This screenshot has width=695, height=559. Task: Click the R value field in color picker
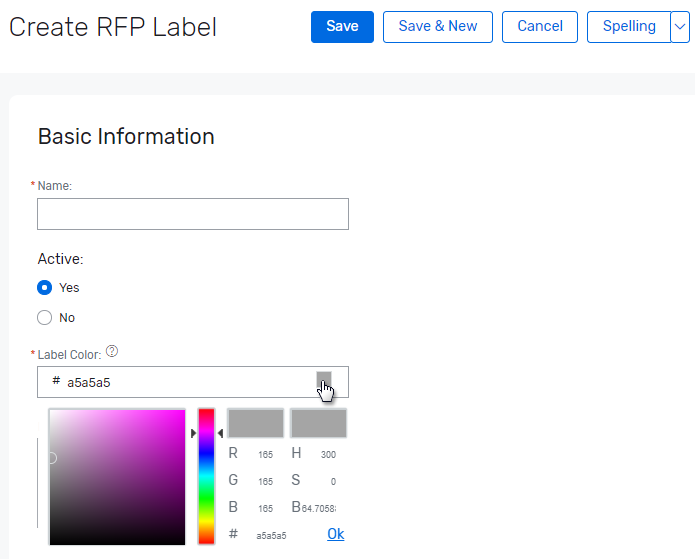click(265, 454)
